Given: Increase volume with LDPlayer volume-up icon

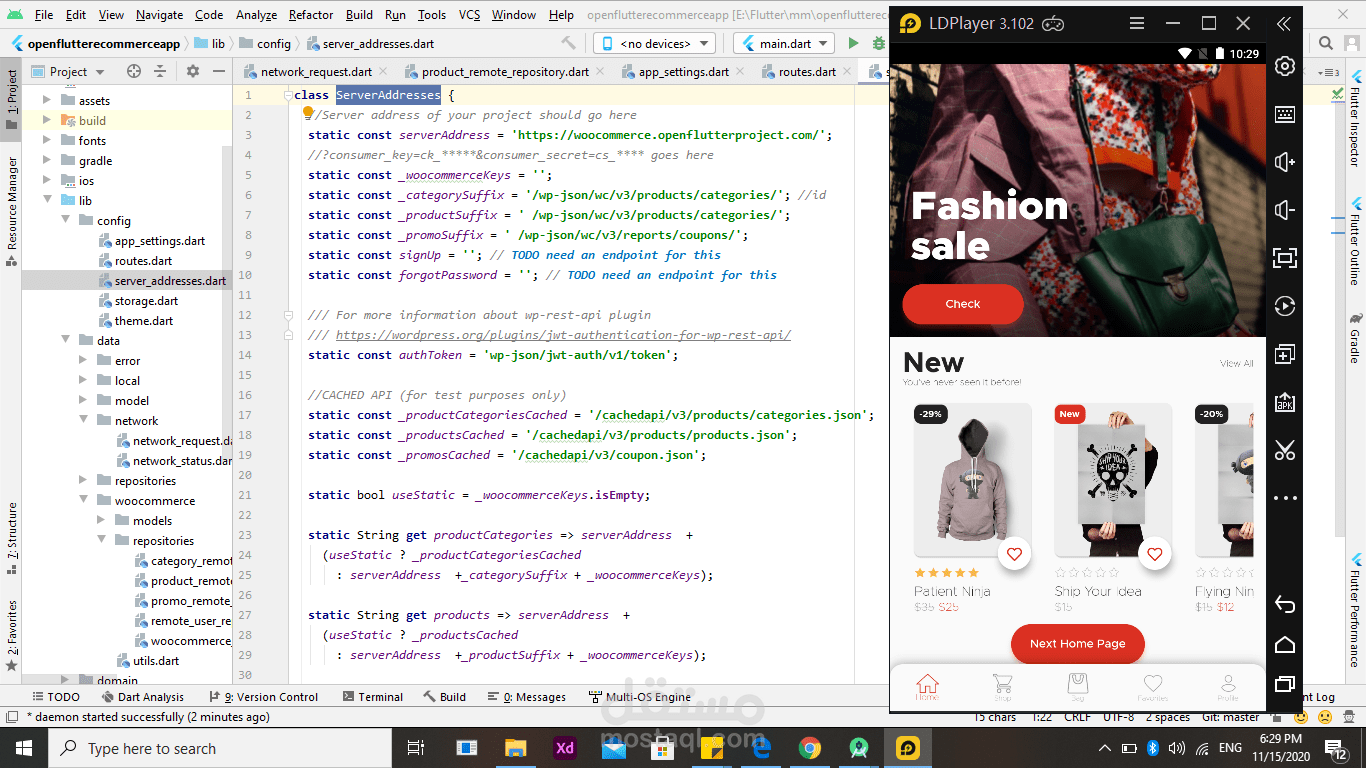Looking at the screenshot, I should [x=1285, y=162].
